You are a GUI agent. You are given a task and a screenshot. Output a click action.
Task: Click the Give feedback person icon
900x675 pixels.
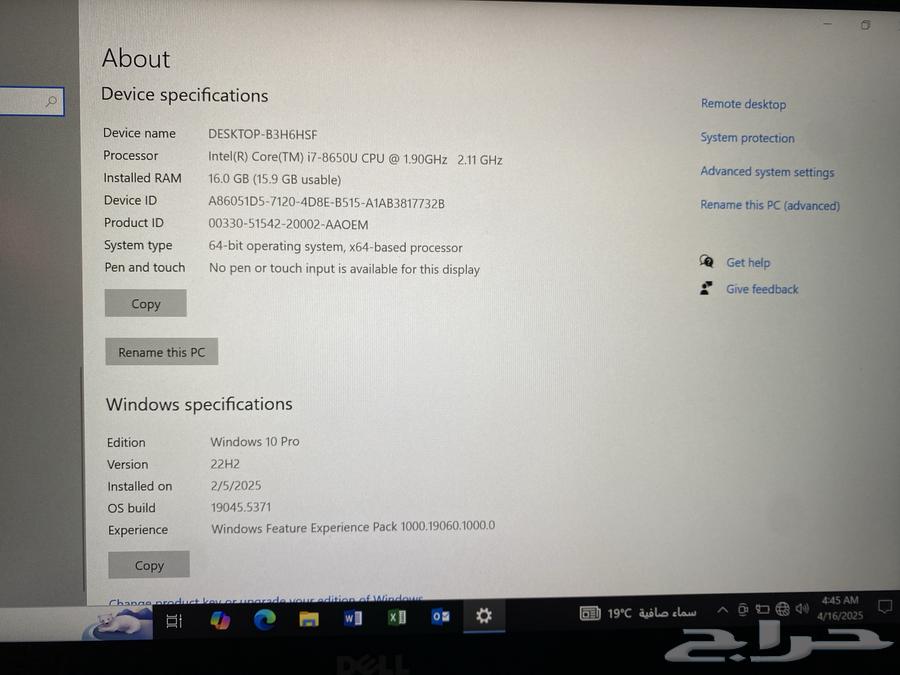point(706,288)
